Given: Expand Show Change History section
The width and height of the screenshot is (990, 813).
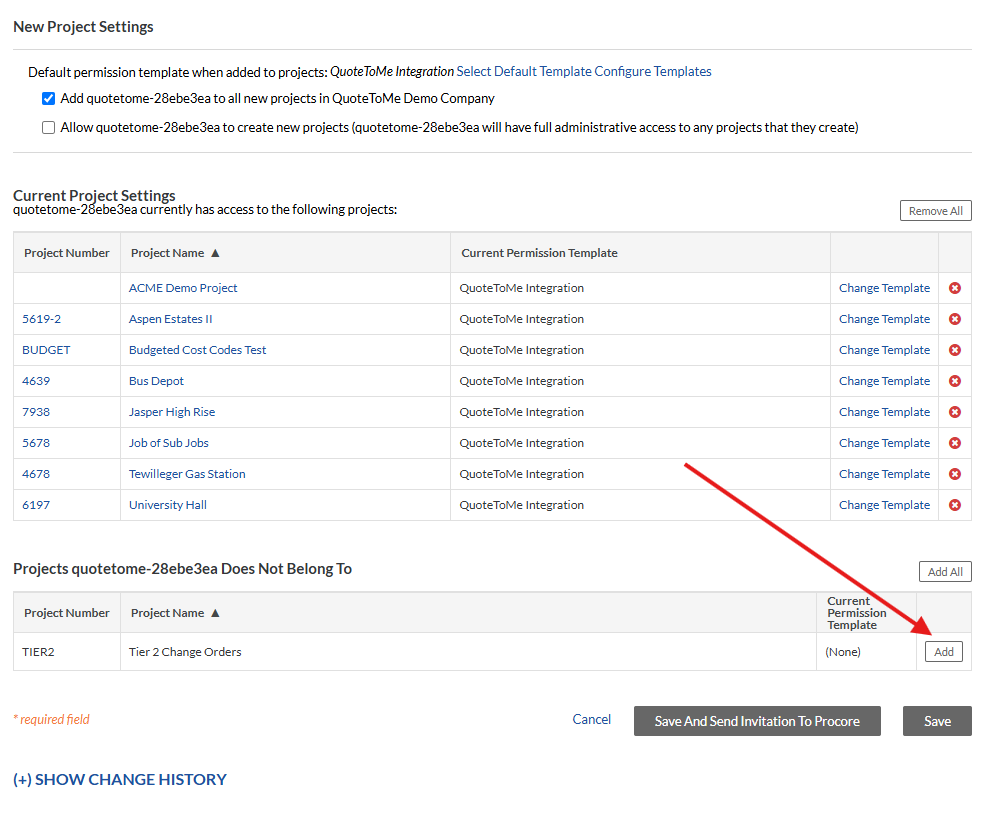Looking at the screenshot, I should (x=120, y=779).
